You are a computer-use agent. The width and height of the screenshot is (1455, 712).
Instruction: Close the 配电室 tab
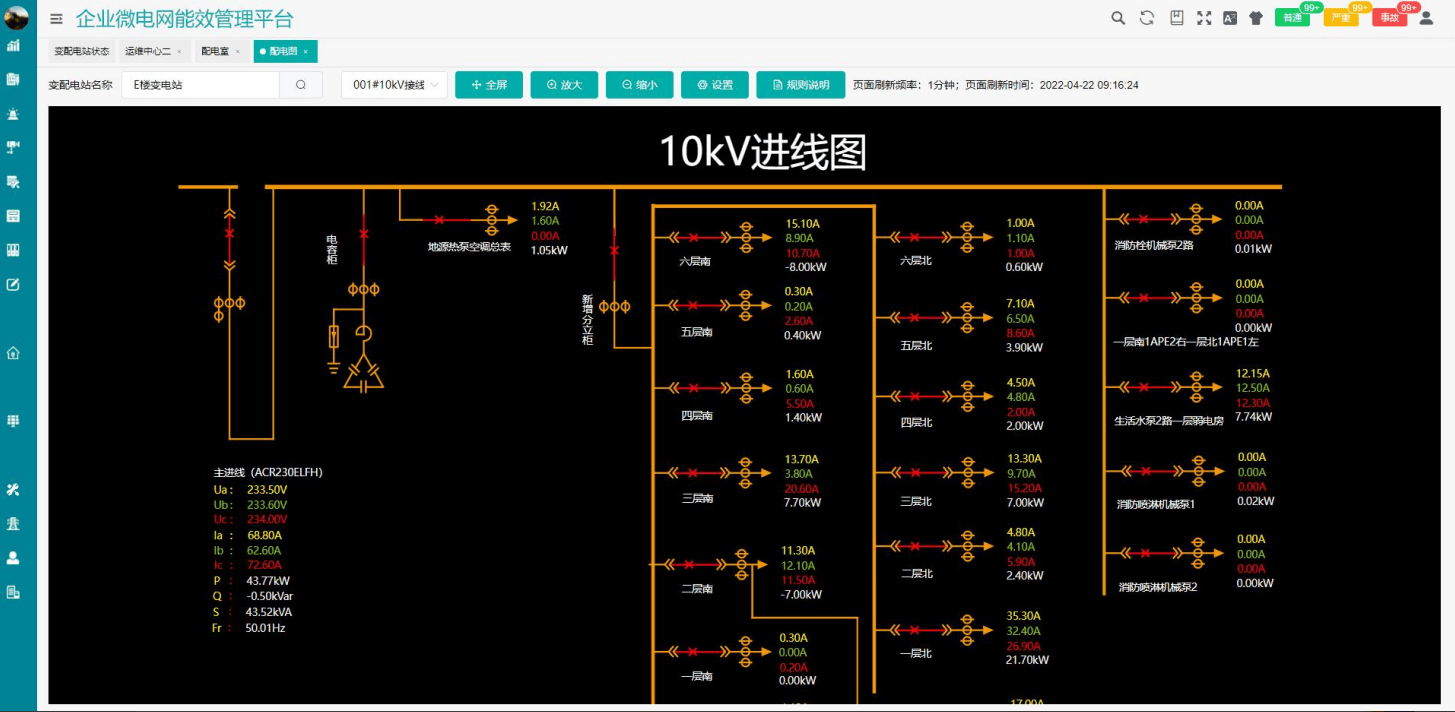(x=237, y=51)
